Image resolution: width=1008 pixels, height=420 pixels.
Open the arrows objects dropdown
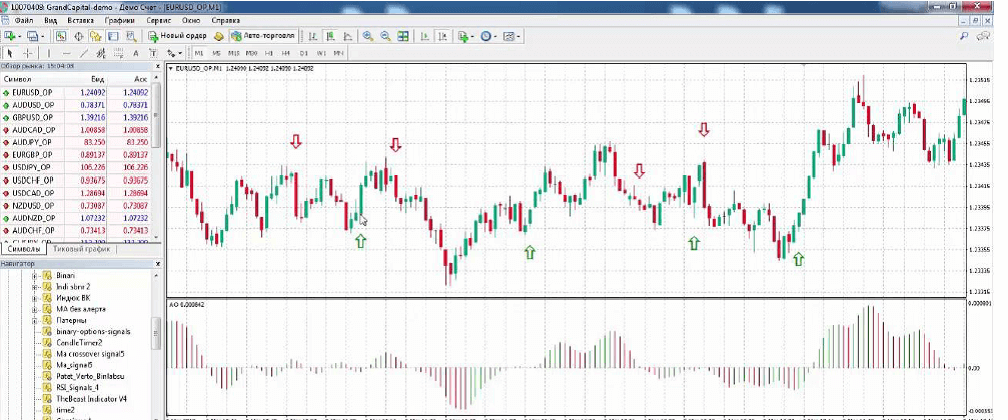[x=175, y=52]
